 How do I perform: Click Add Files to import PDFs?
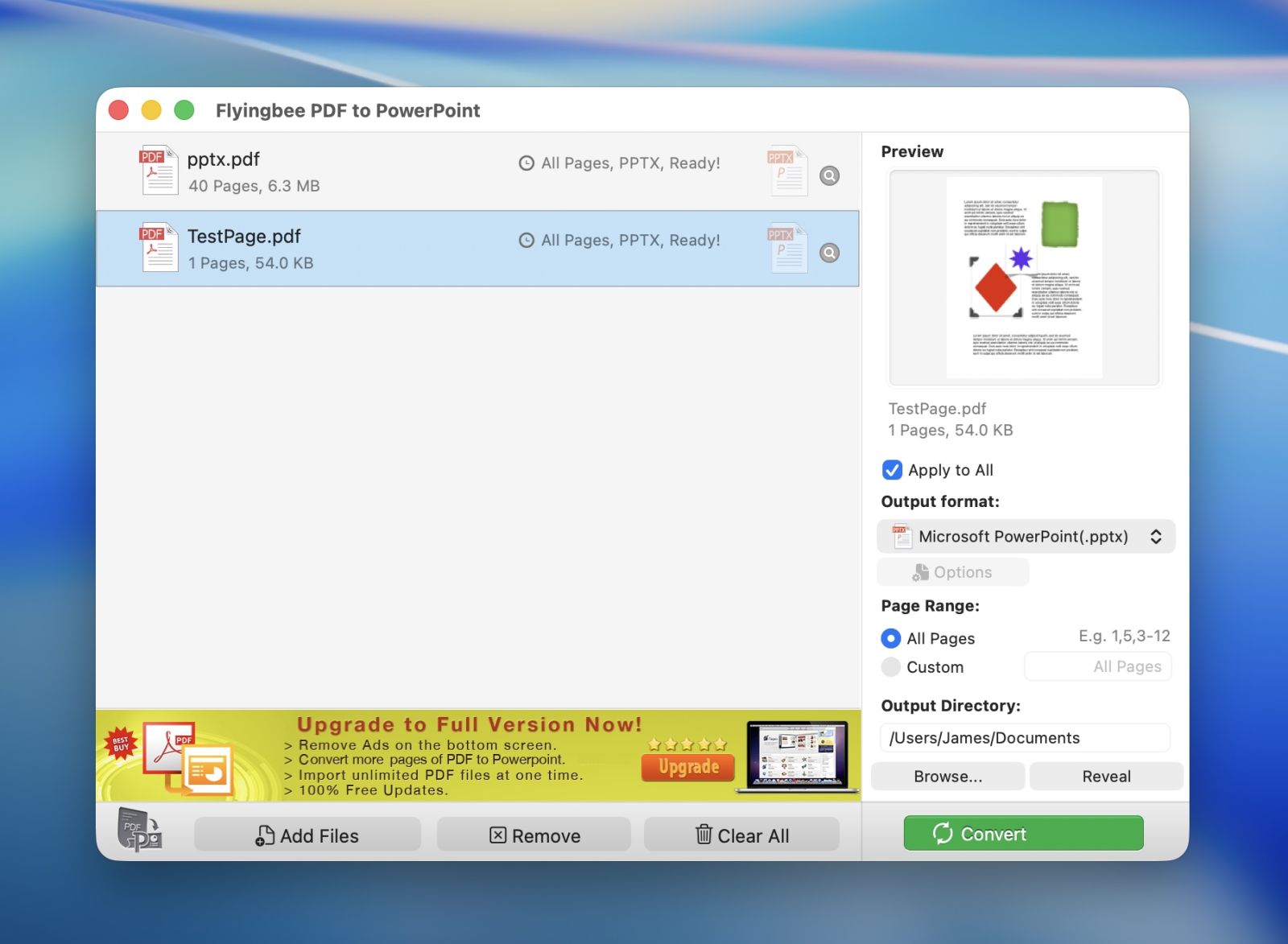(x=308, y=835)
